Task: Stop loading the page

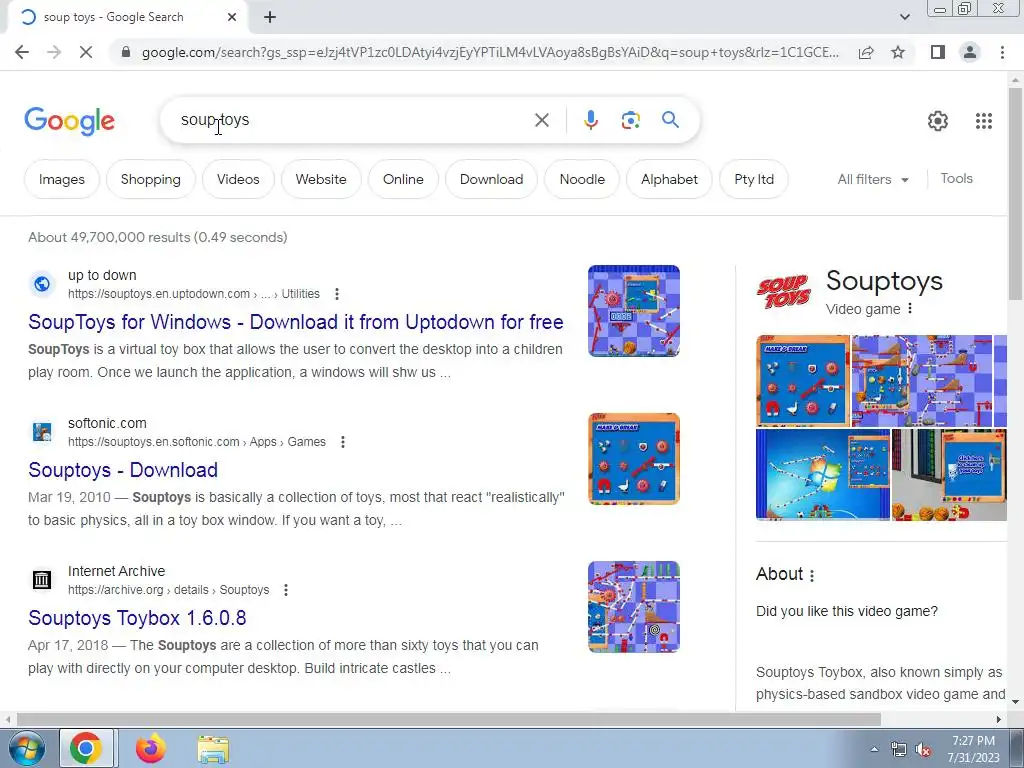Action: (86, 52)
